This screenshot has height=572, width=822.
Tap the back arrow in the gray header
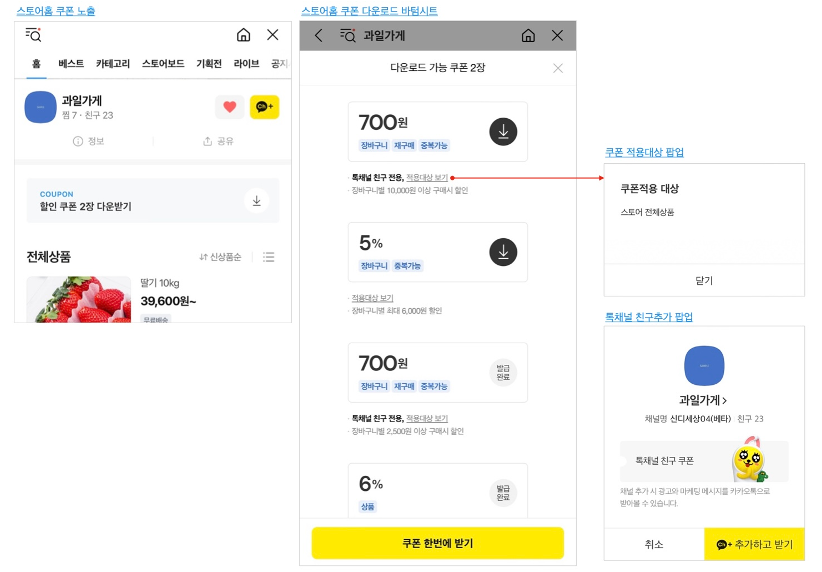[318, 36]
